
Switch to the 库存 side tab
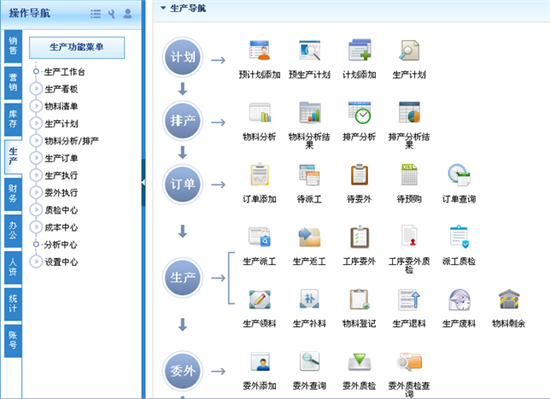(13, 119)
